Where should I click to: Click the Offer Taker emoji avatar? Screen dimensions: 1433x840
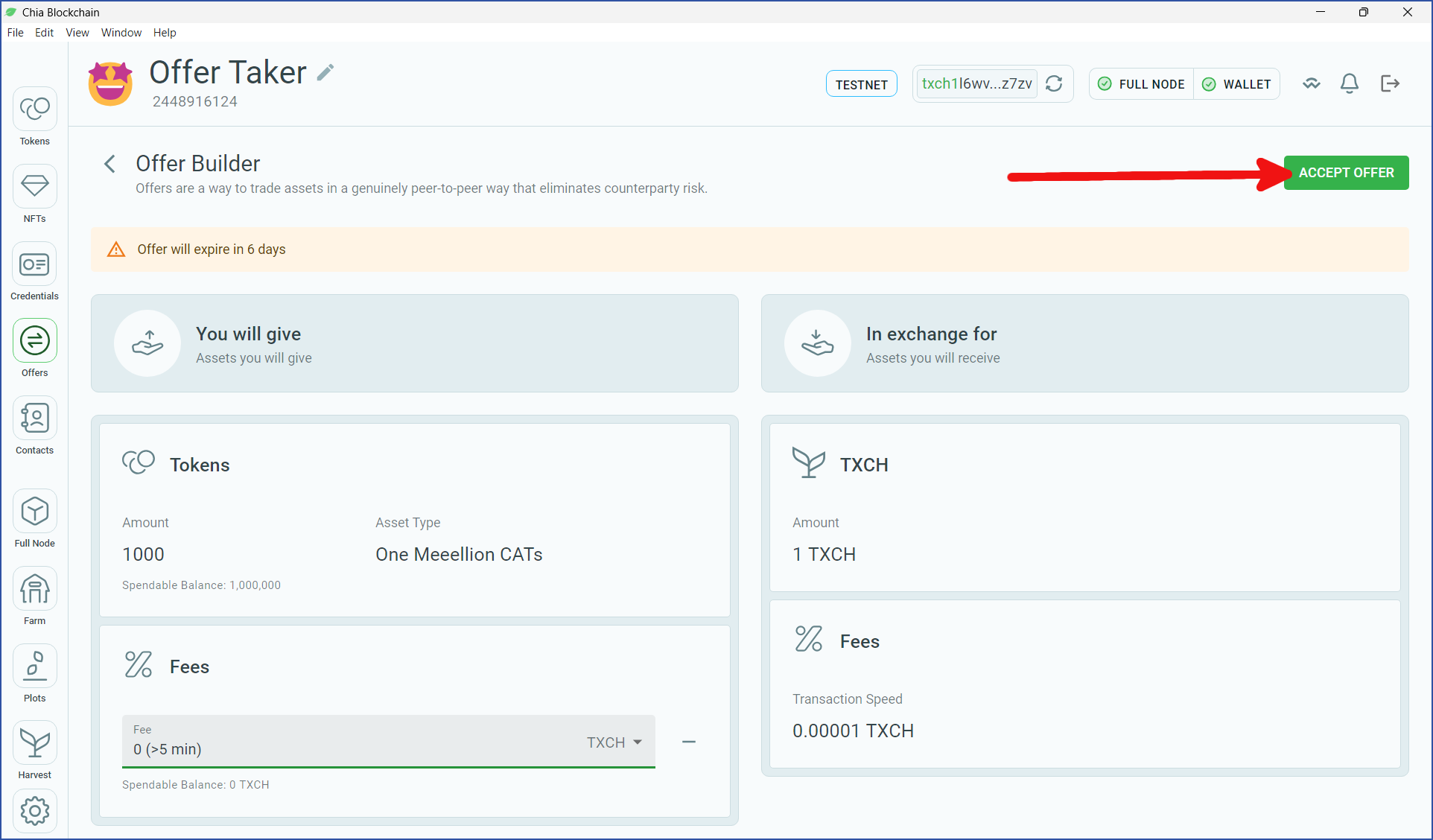pos(110,83)
